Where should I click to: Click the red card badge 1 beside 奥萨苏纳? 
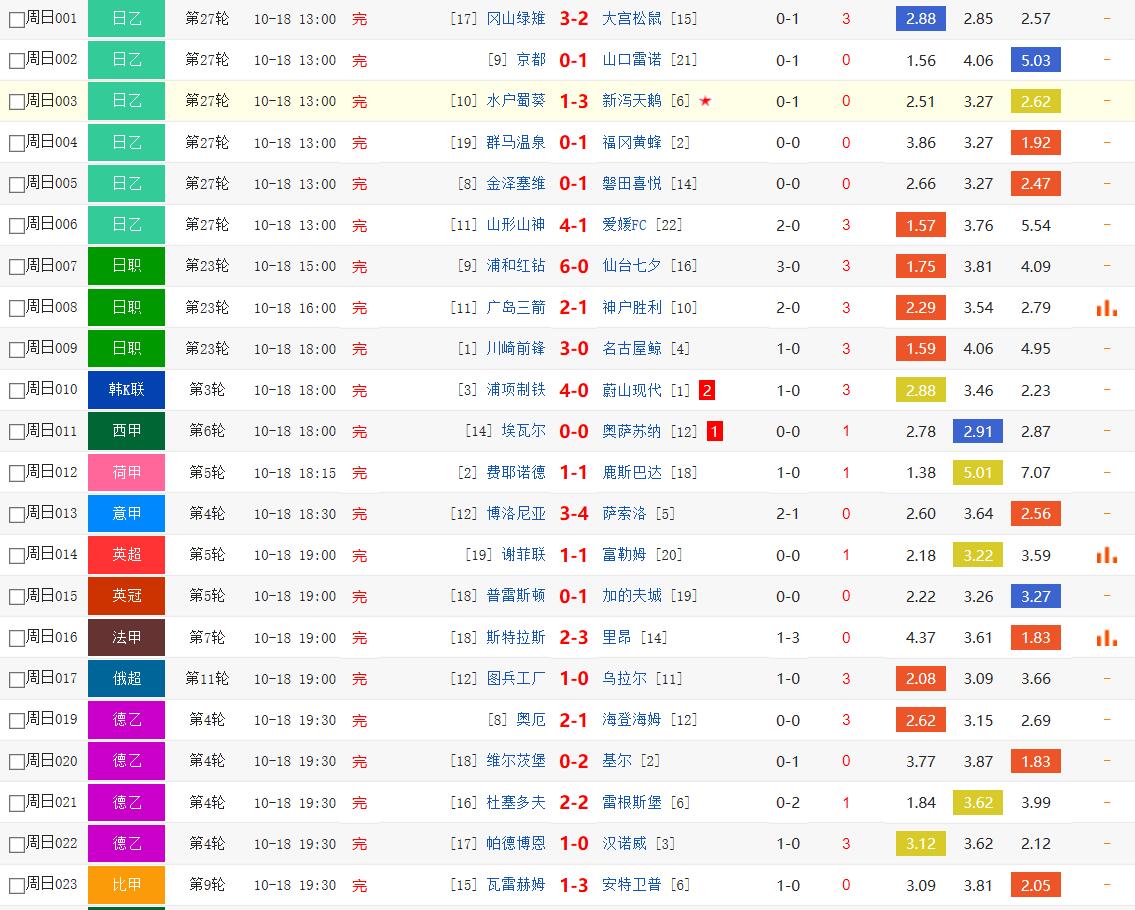coord(714,431)
